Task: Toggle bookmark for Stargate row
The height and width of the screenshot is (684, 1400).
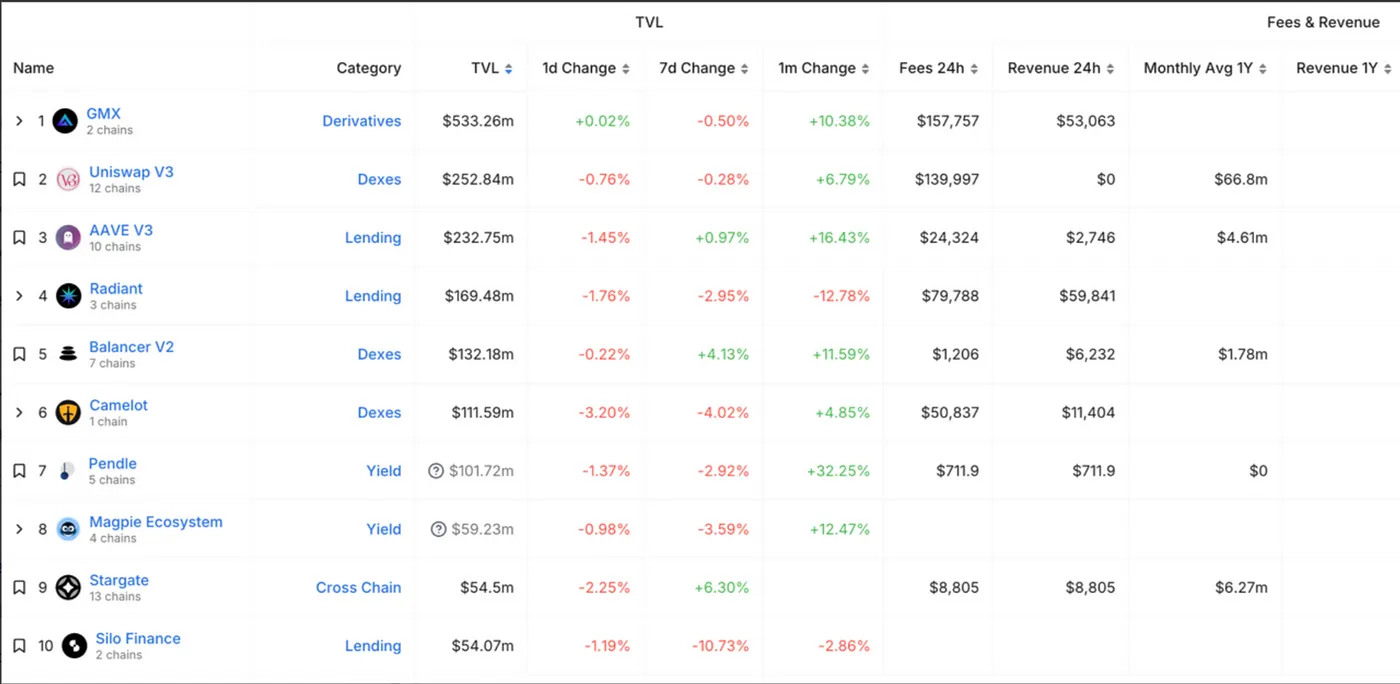Action: [x=19, y=588]
